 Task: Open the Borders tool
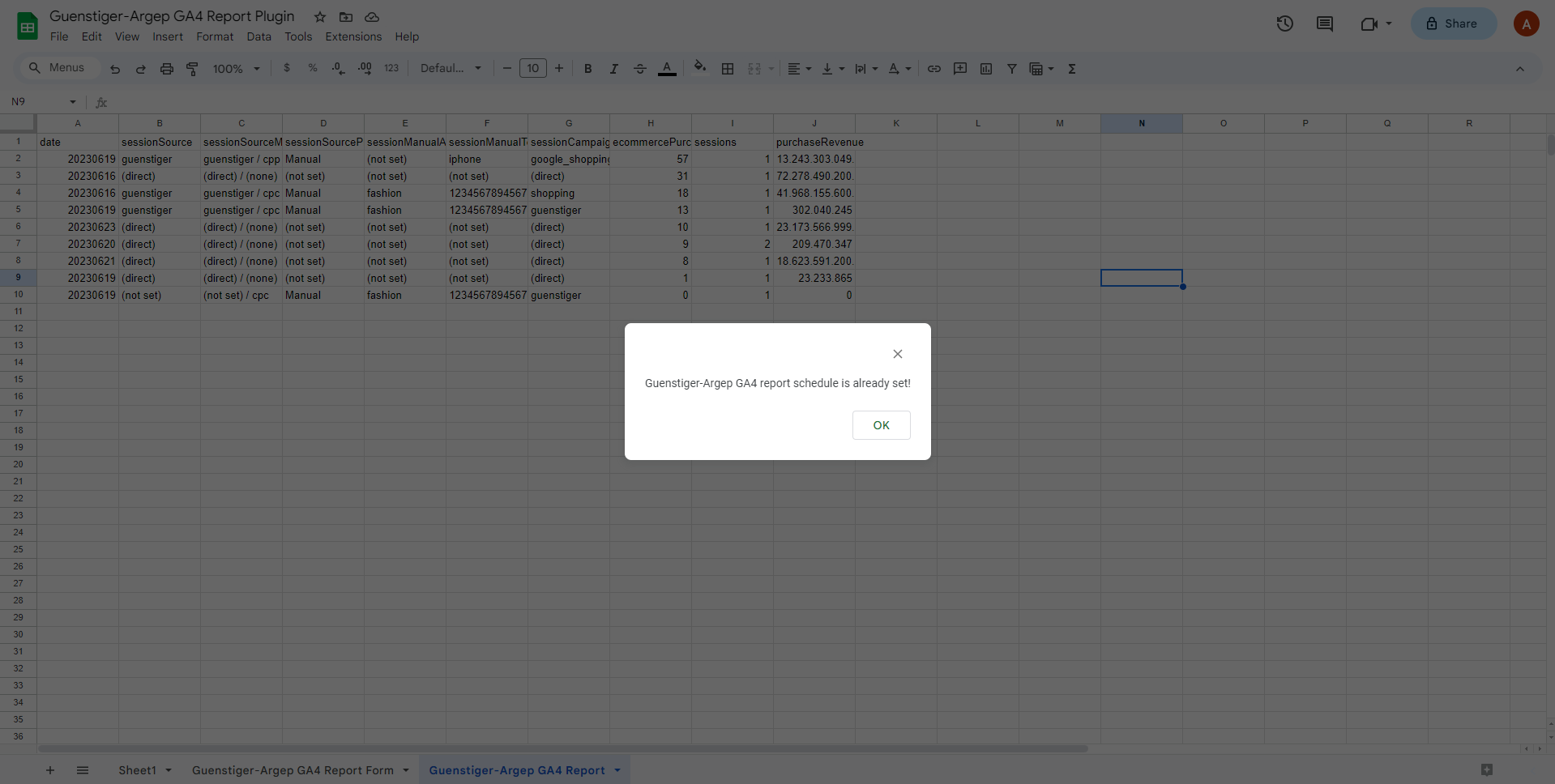pos(728,69)
